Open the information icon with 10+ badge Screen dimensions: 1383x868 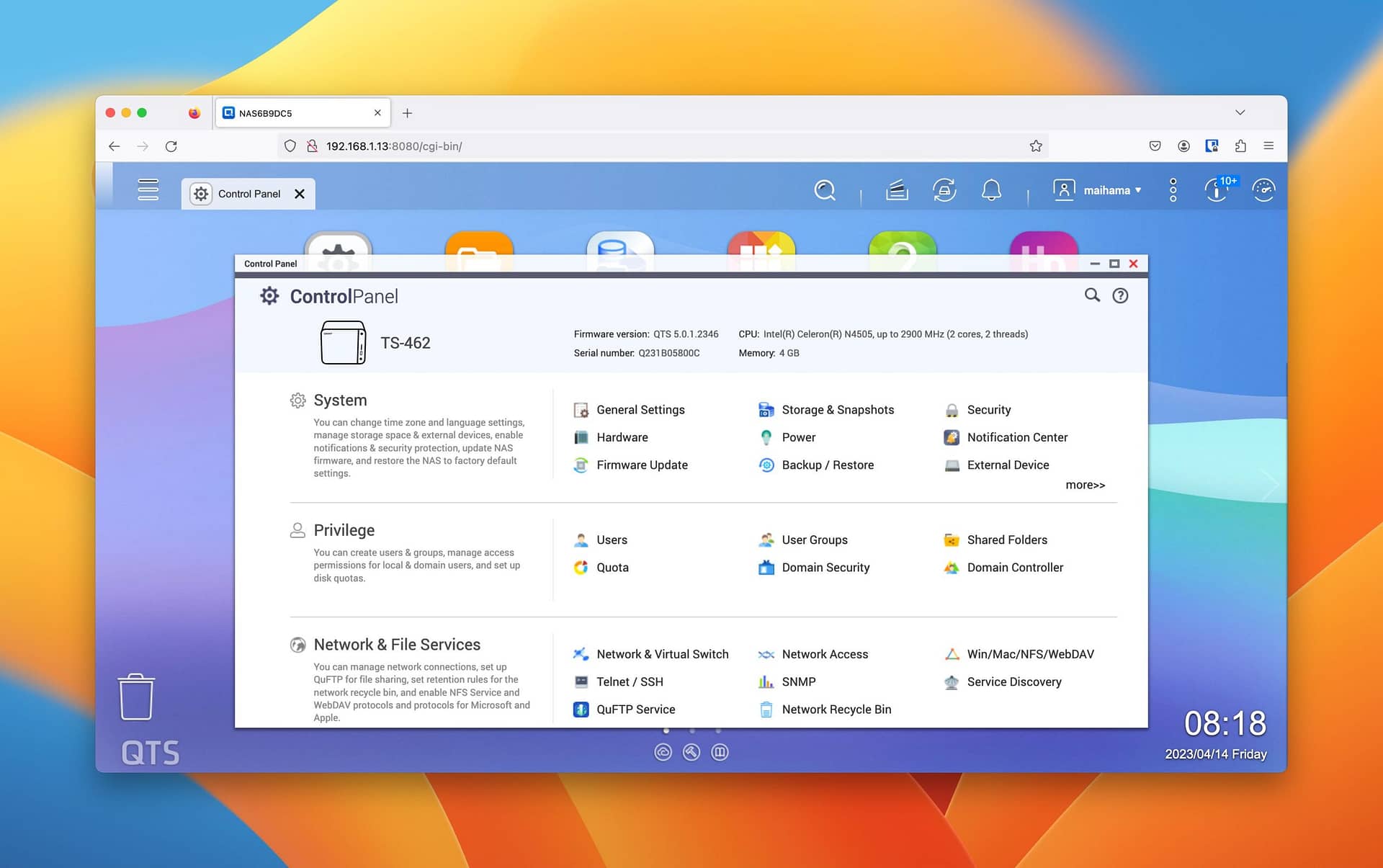pyautogui.click(x=1218, y=189)
